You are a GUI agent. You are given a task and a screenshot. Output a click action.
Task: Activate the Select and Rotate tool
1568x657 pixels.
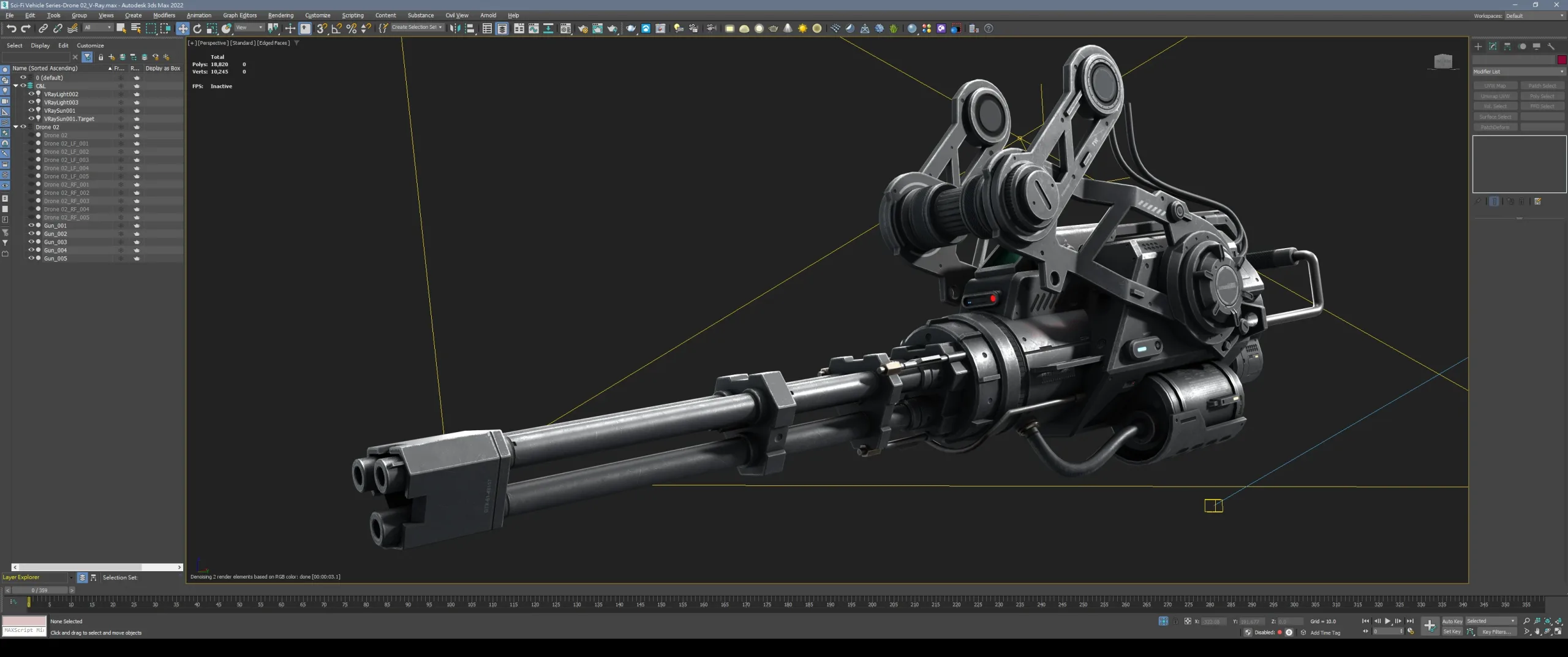pyautogui.click(x=197, y=28)
